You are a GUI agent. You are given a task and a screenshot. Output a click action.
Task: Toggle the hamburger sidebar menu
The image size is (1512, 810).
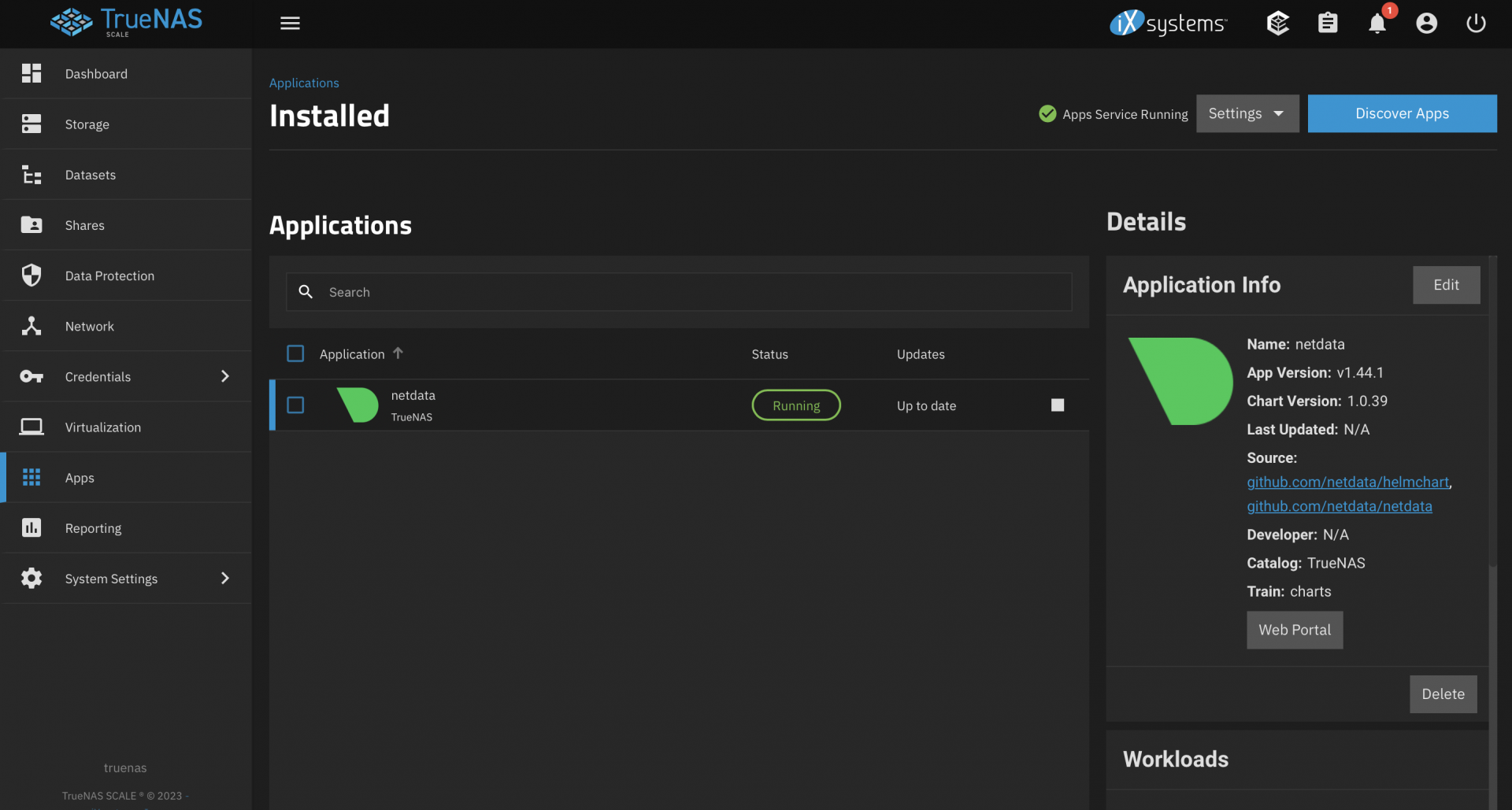pyautogui.click(x=290, y=23)
